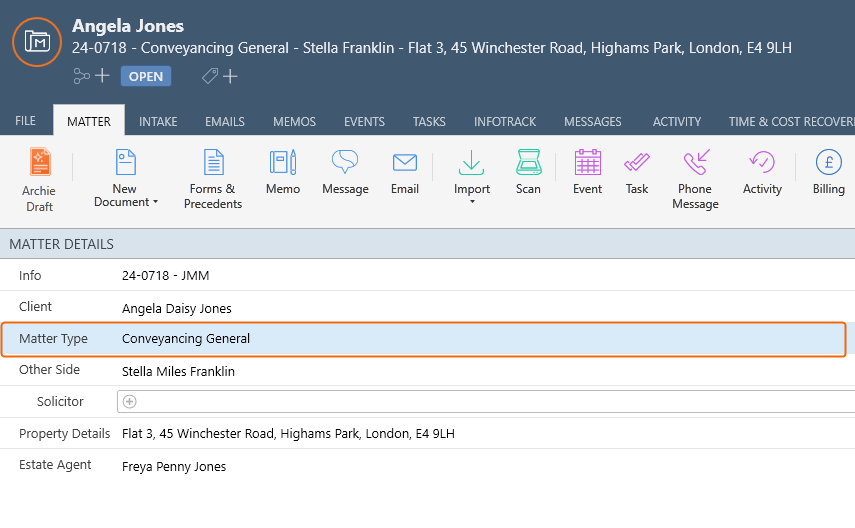
Task: Click the OPEN status badge
Action: [x=146, y=76]
